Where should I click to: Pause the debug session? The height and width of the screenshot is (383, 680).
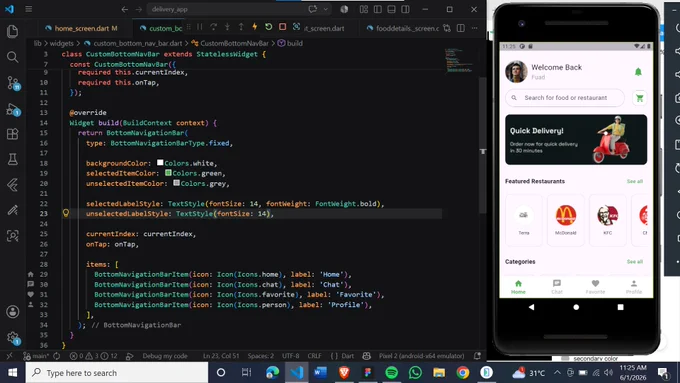coord(199,27)
